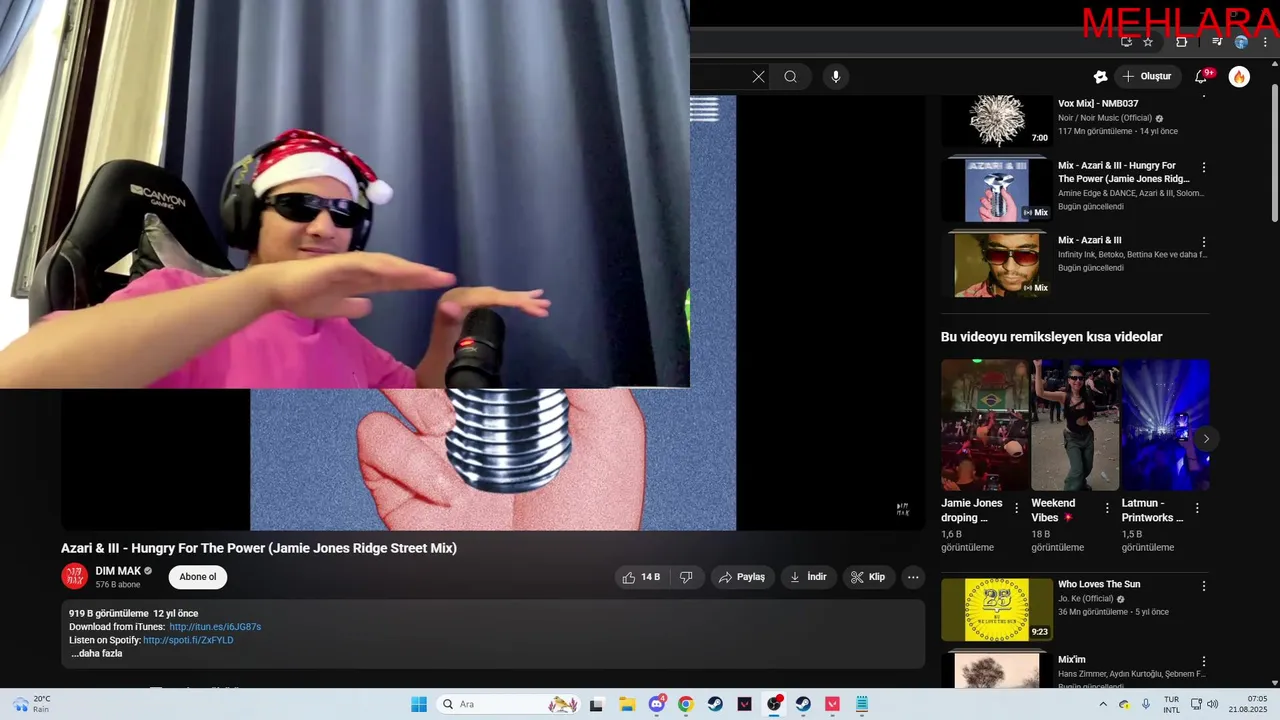The height and width of the screenshot is (720, 1280).
Task: Click the video title Hungry For The Power
Action: tap(259, 548)
